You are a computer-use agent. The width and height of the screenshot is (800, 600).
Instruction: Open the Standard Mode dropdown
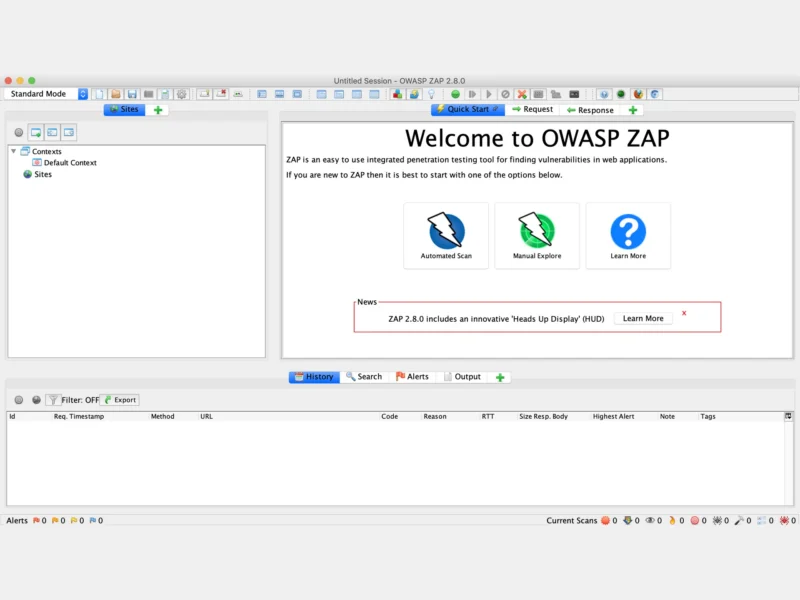pos(46,94)
